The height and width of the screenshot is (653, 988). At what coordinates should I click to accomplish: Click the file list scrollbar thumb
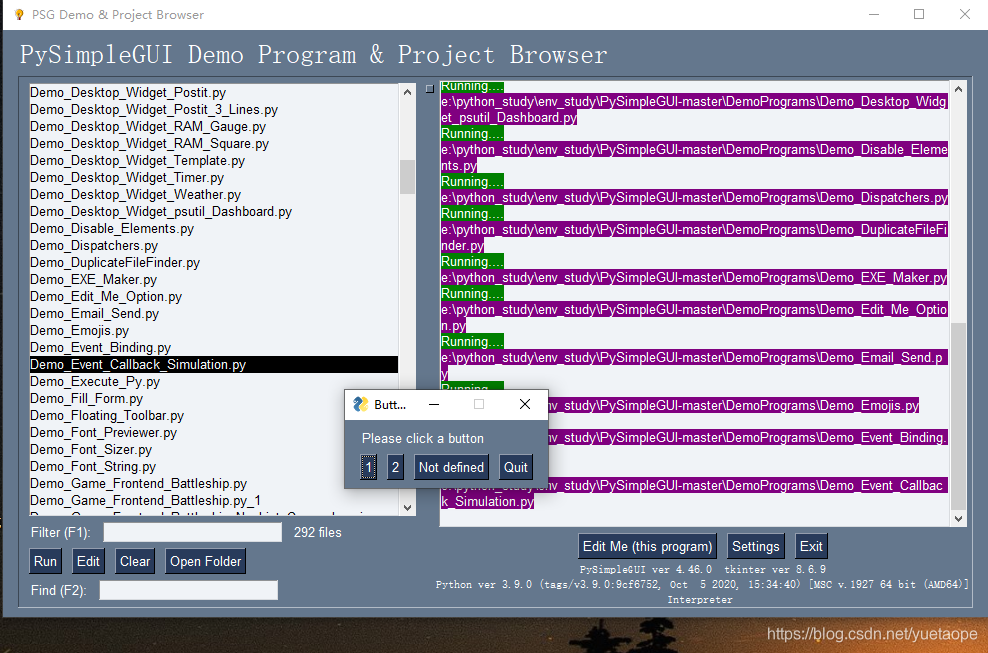pos(407,177)
